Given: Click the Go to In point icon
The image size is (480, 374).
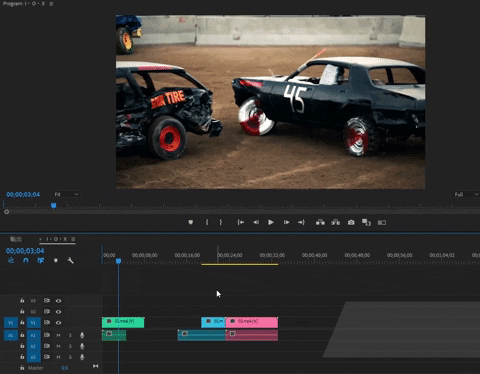Looking at the screenshot, I should pyautogui.click(x=240, y=222).
